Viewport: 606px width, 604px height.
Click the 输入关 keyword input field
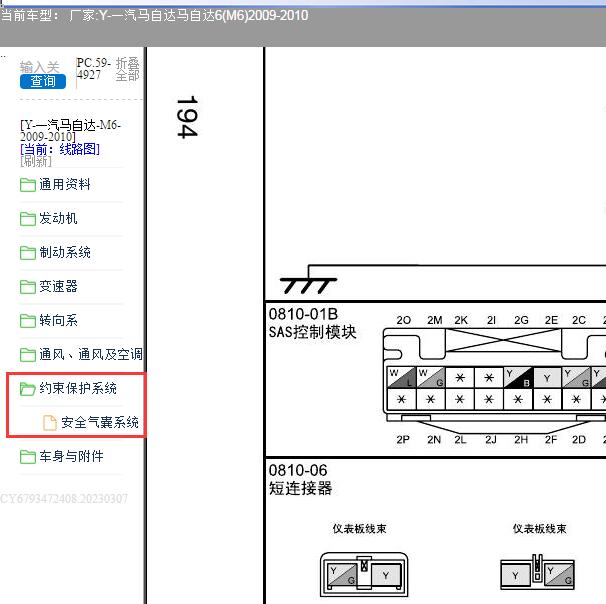pyautogui.click(x=40, y=67)
